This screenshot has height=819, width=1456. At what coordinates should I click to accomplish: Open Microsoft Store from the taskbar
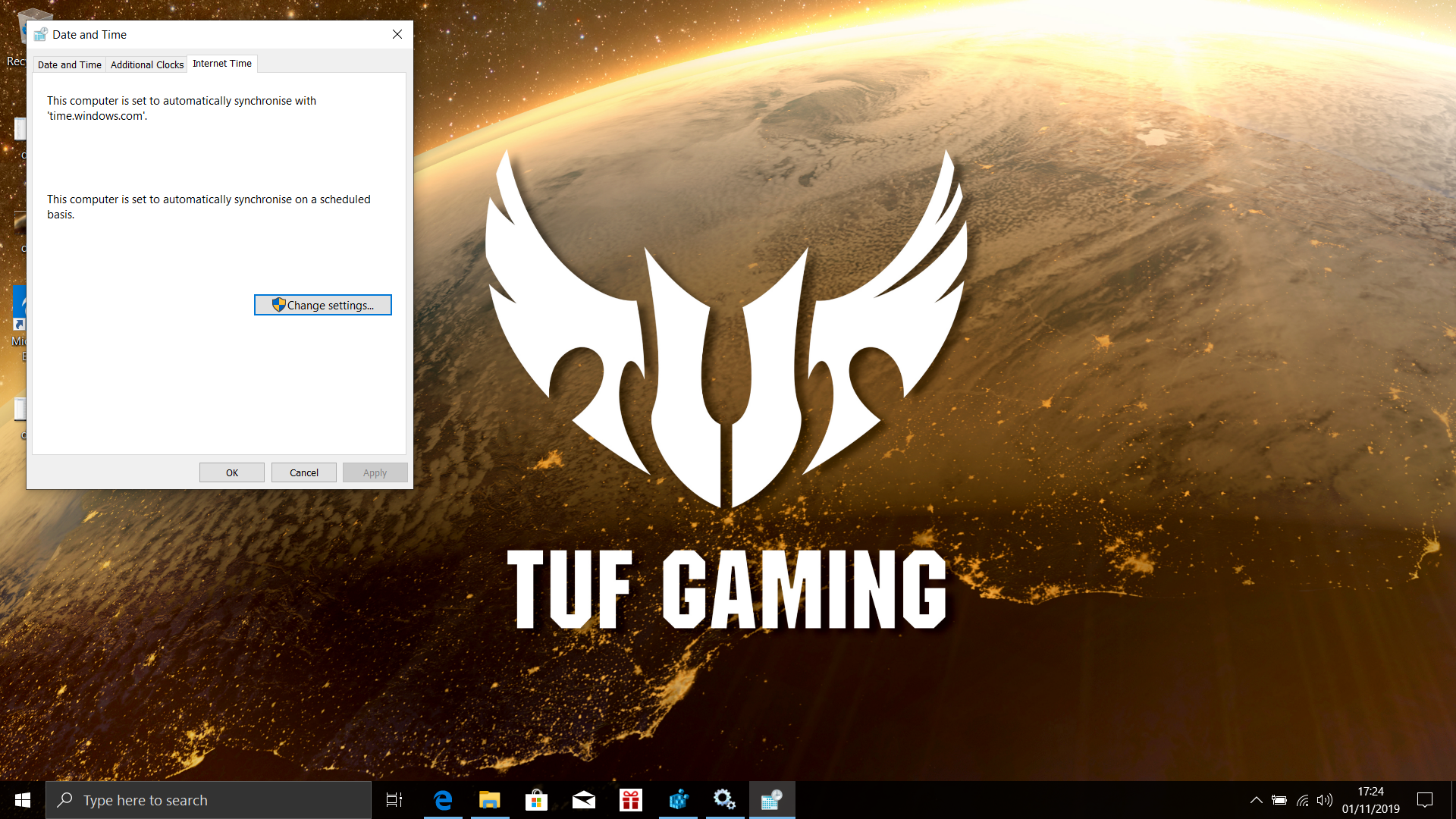coord(537,800)
